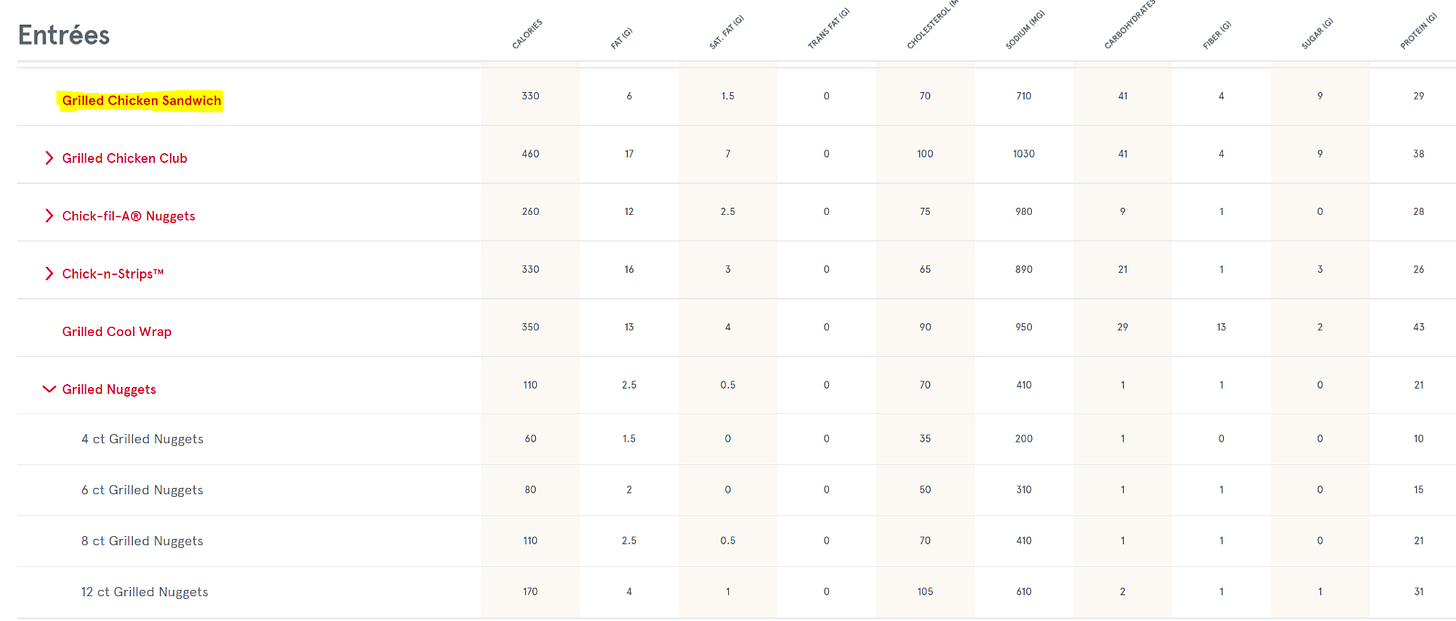
Task: Click the CALORIES column header
Action: (x=527, y=35)
